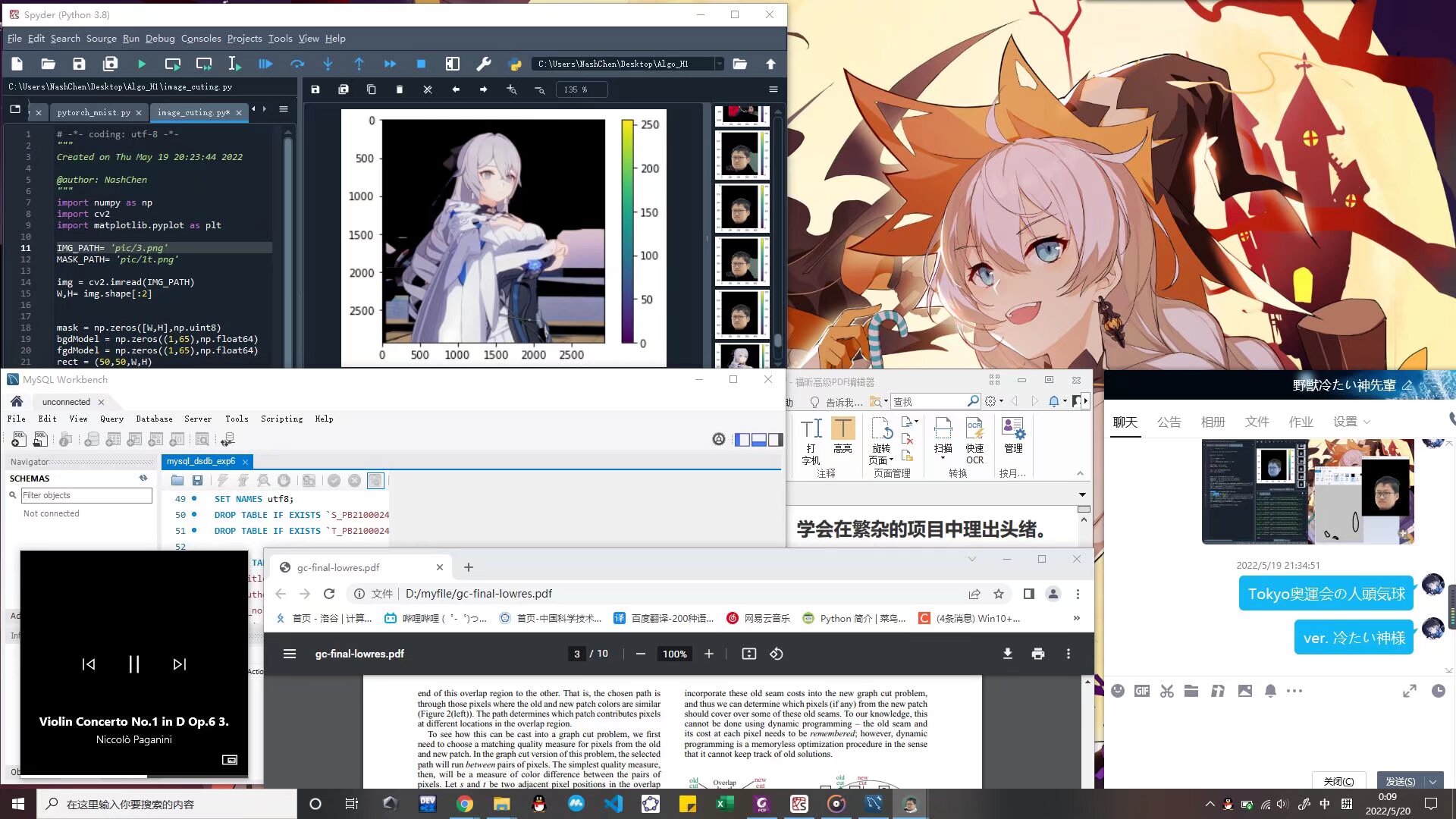This screenshot has width=1456, height=819.
Task: Expand the Spyder working directory dropdown
Action: (x=719, y=64)
